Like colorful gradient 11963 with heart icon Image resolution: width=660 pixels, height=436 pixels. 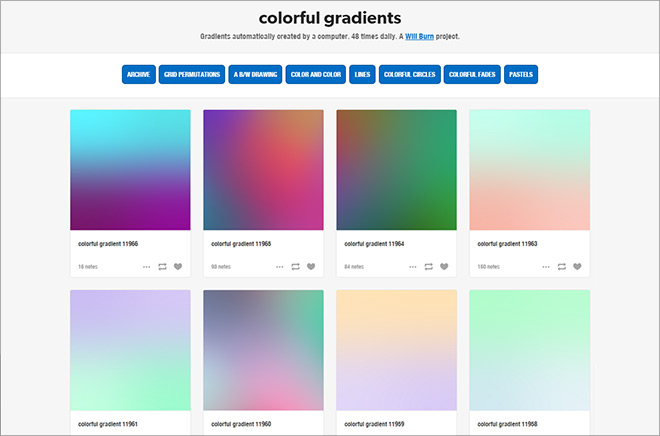[x=577, y=266]
